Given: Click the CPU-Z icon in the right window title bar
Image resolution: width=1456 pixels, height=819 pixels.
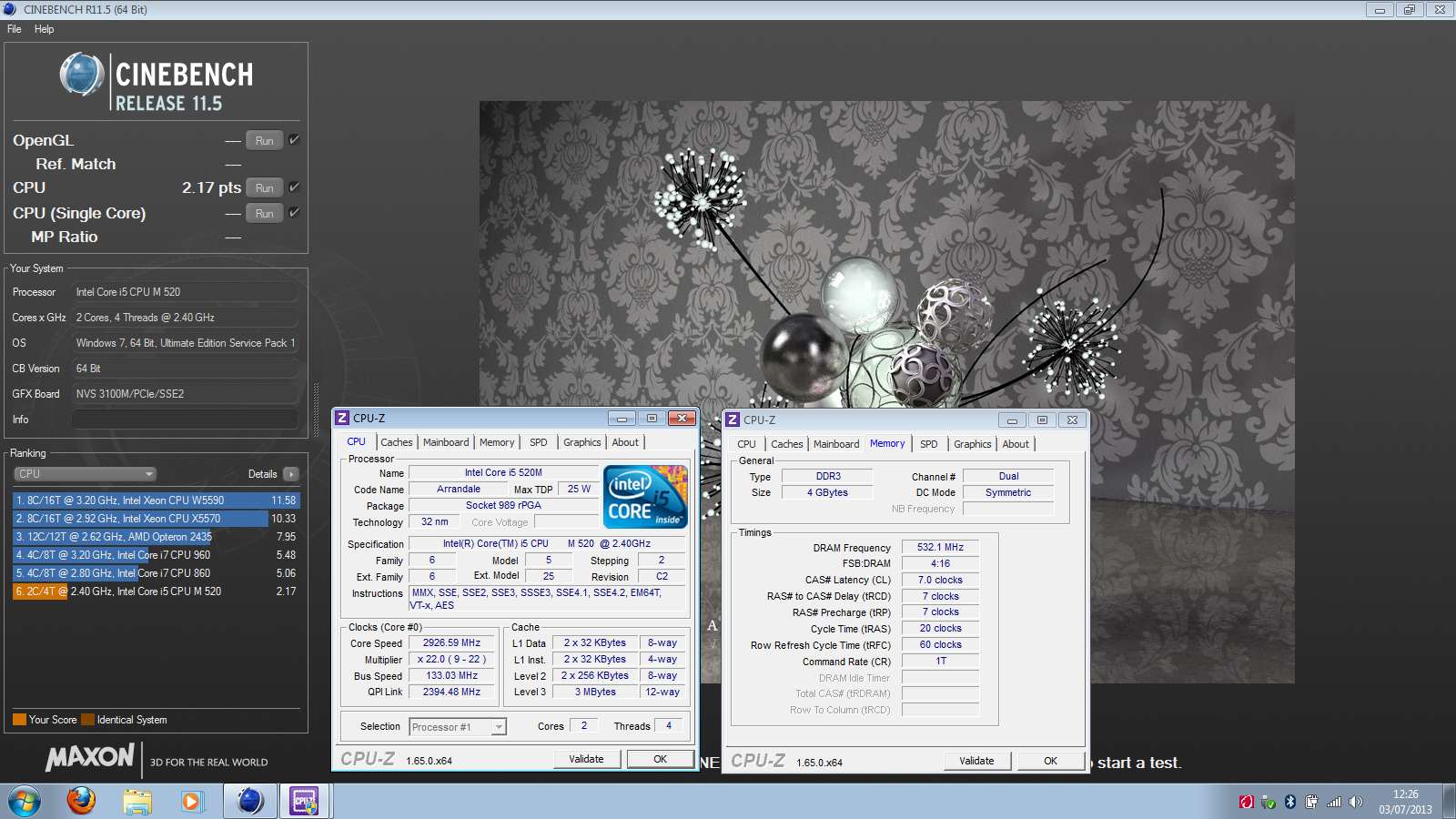Looking at the screenshot, I should 733,420.
